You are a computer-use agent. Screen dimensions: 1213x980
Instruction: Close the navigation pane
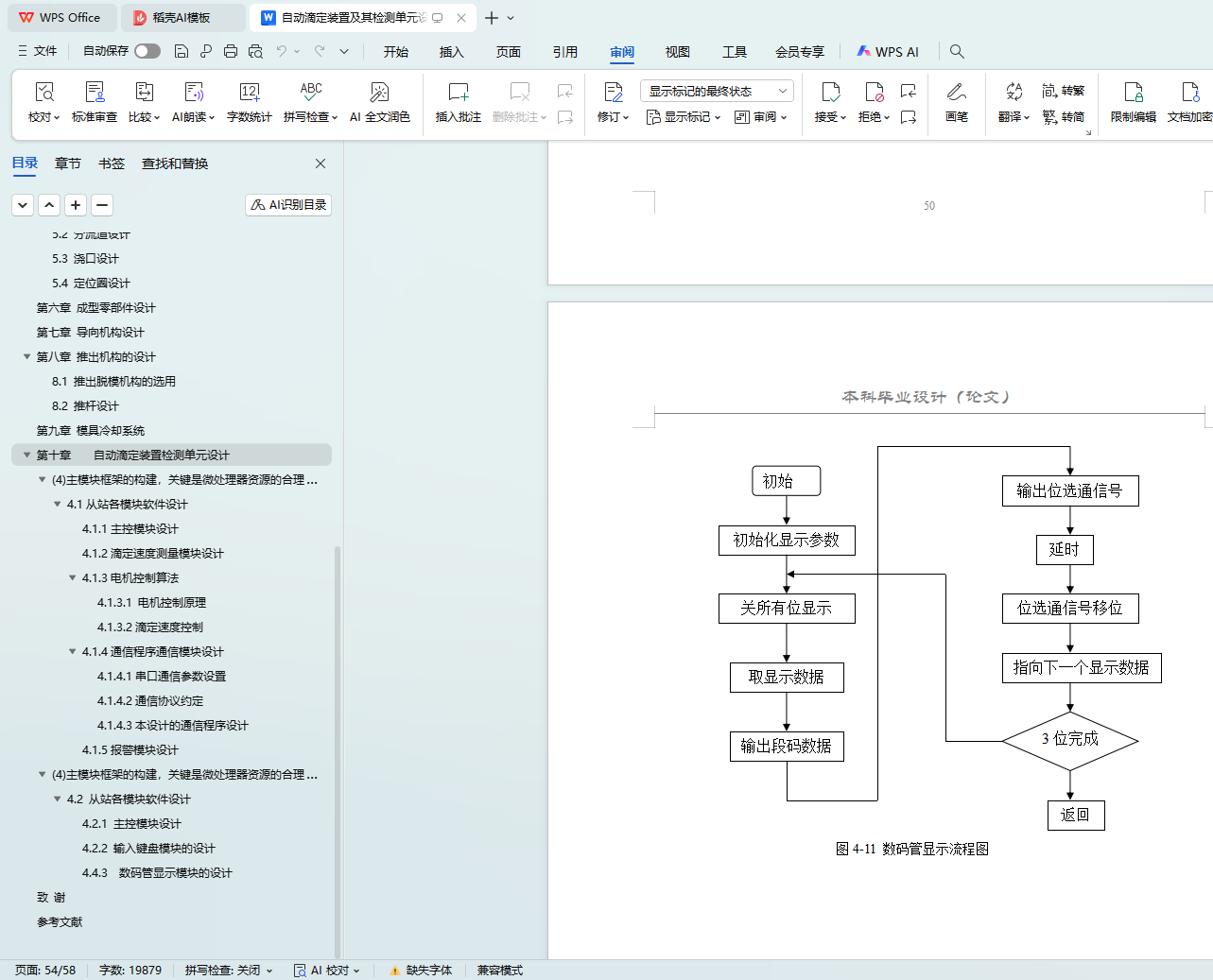(x=321, y=163)
